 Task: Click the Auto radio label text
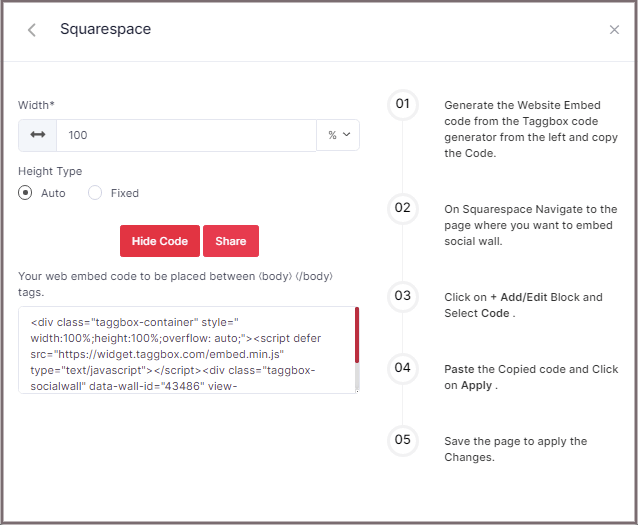tap(53, 193)
